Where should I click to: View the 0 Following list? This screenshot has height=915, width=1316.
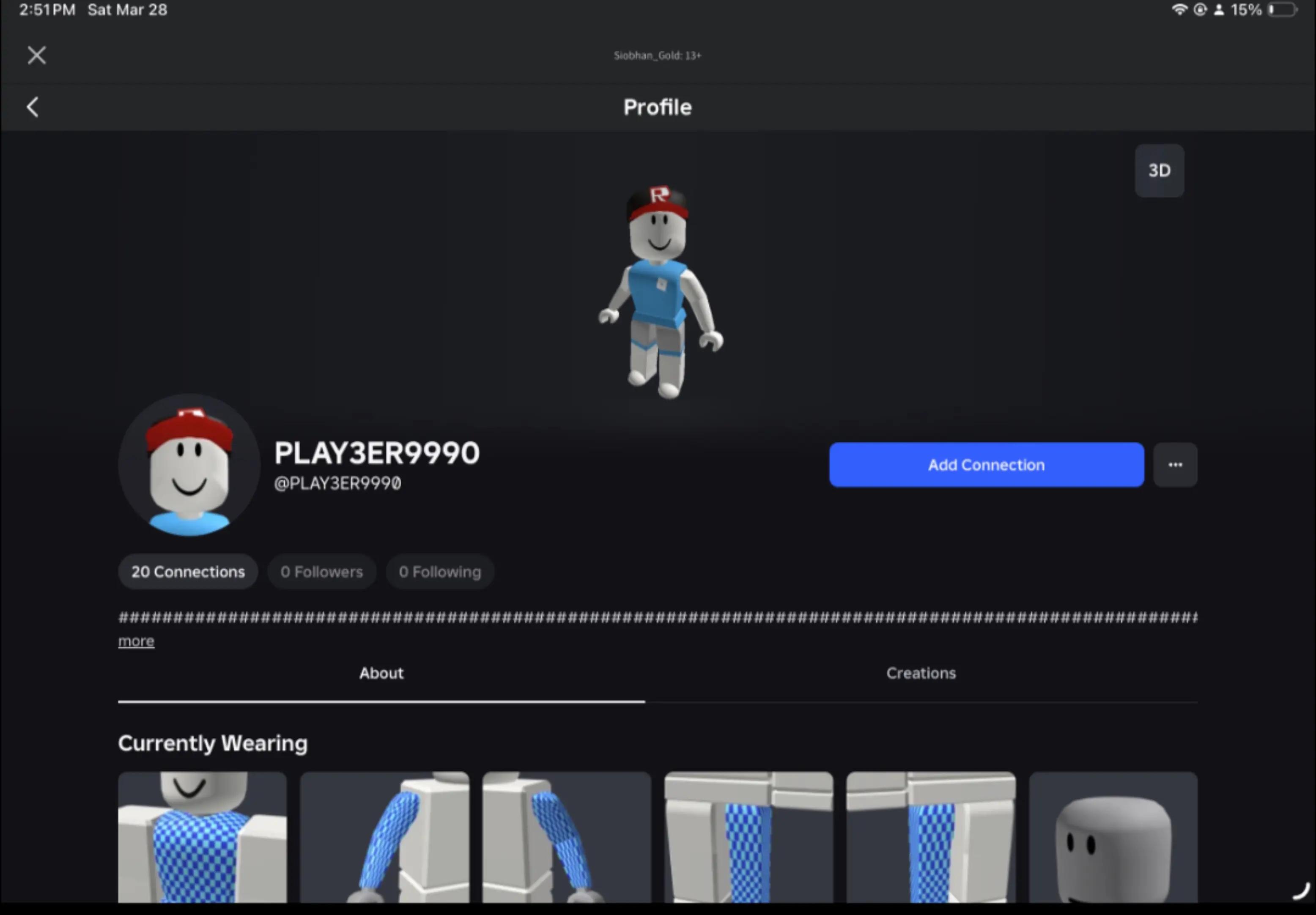pos(440,572)
